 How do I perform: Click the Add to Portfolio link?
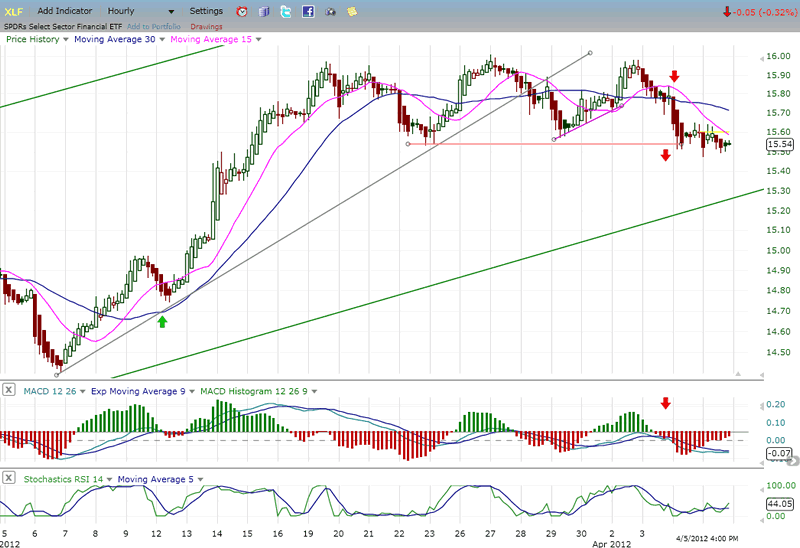pyautogui.click(x=155, y=25)
